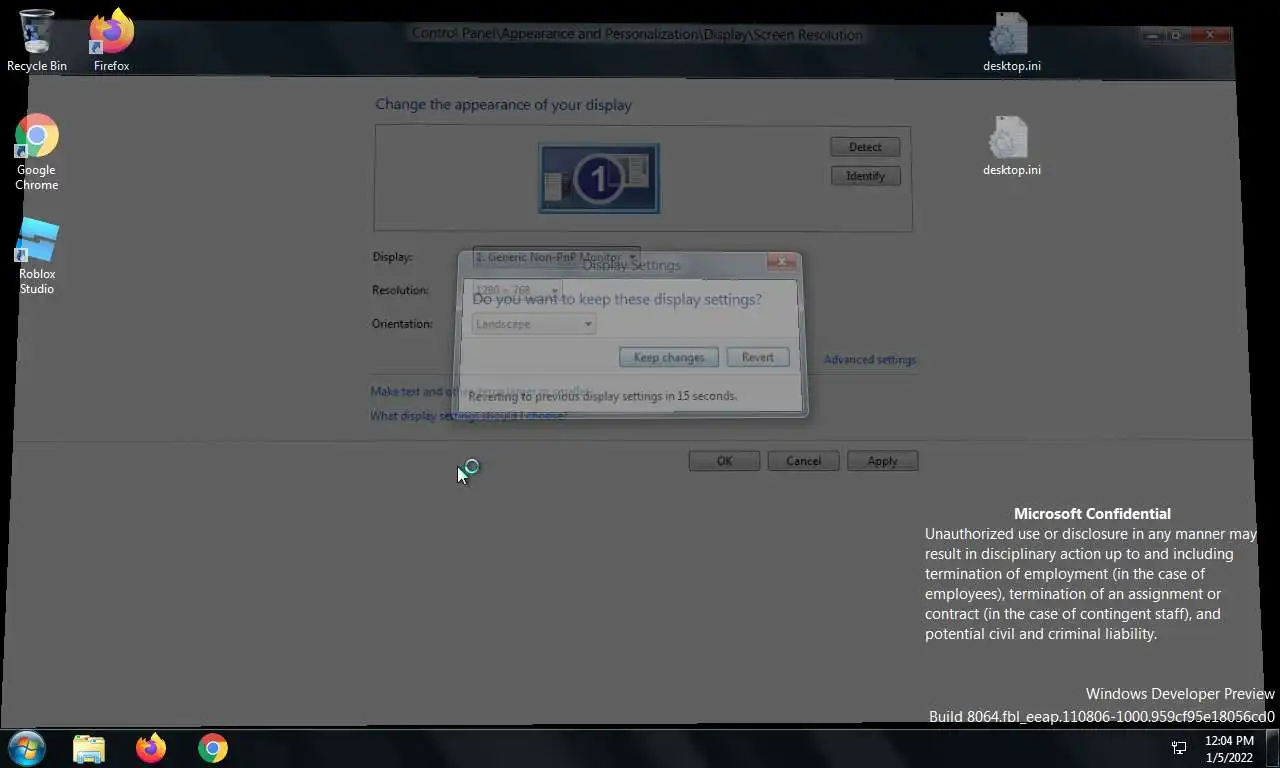Select the Firefox desktop shortcut
The image size is (1280, 768).
111,41
